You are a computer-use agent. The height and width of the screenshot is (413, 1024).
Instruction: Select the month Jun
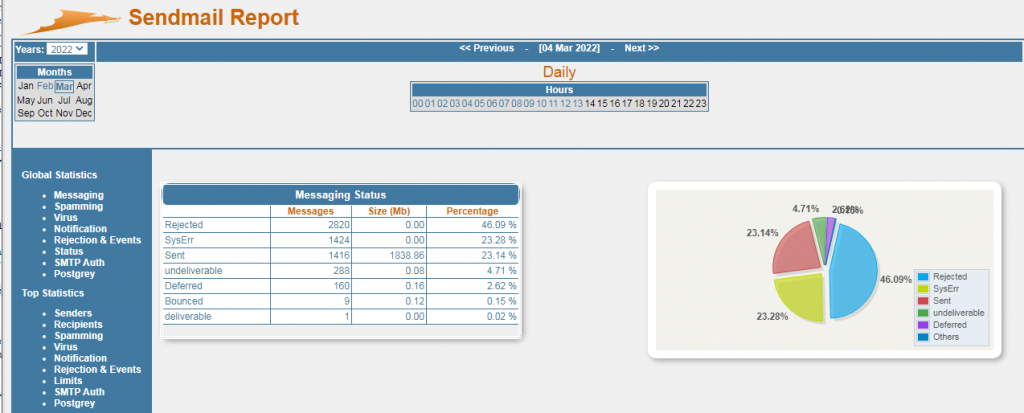pyautogui.click(x=45, y=100)
